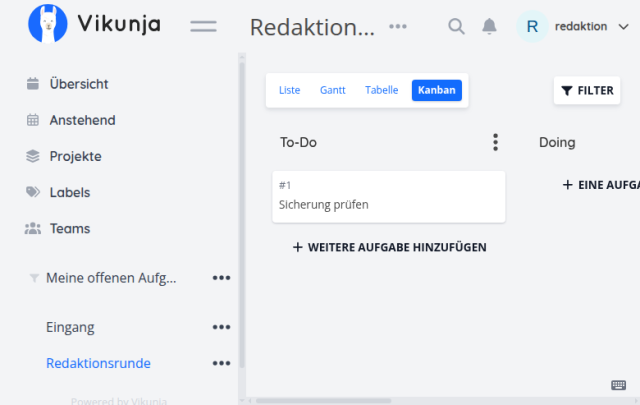This screenshot has height=405, width=640.
Task: Toggle the sidebar hamburger menu
Action: click(203, 27)
